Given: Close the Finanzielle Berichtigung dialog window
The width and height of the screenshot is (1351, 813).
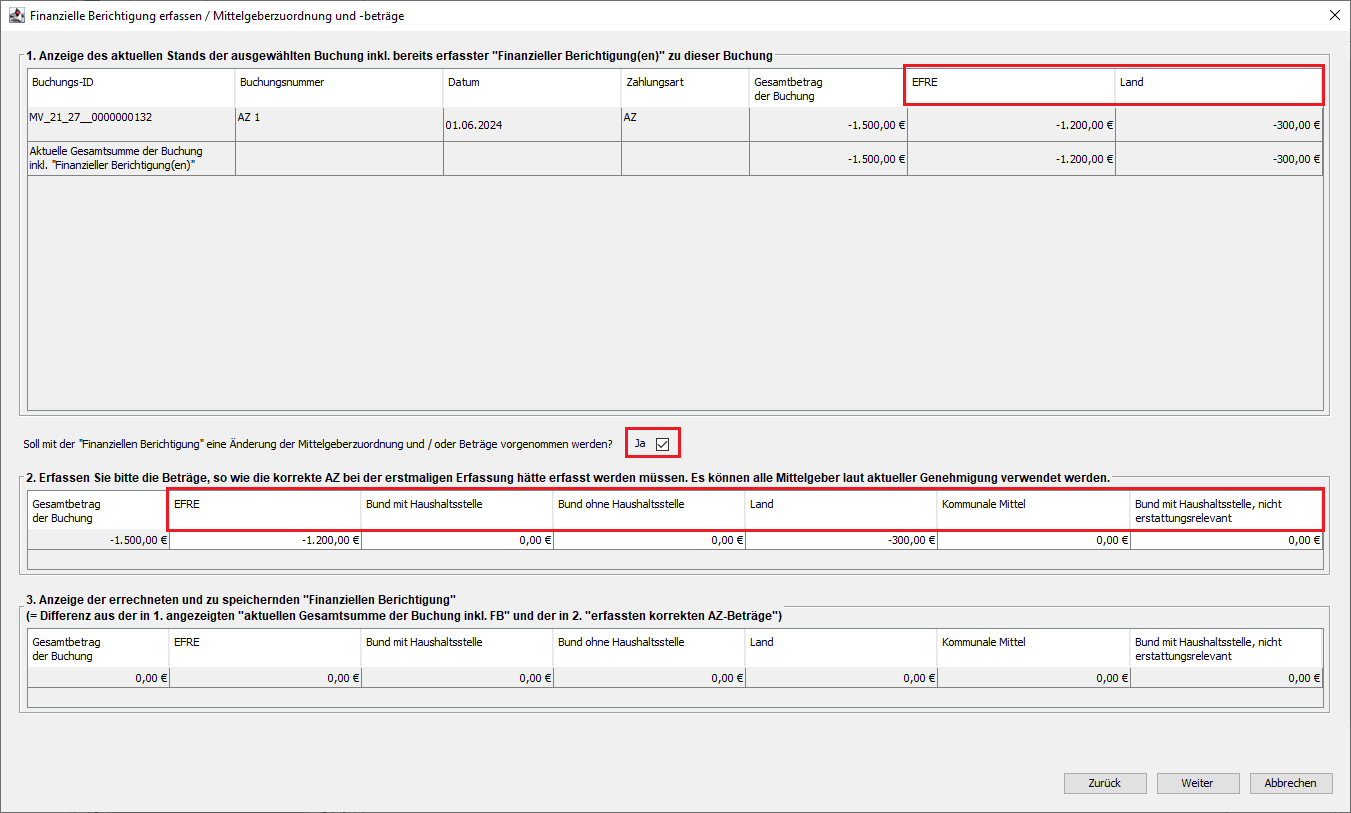Looking at the screenshot, I should [x=1334, y=16].
